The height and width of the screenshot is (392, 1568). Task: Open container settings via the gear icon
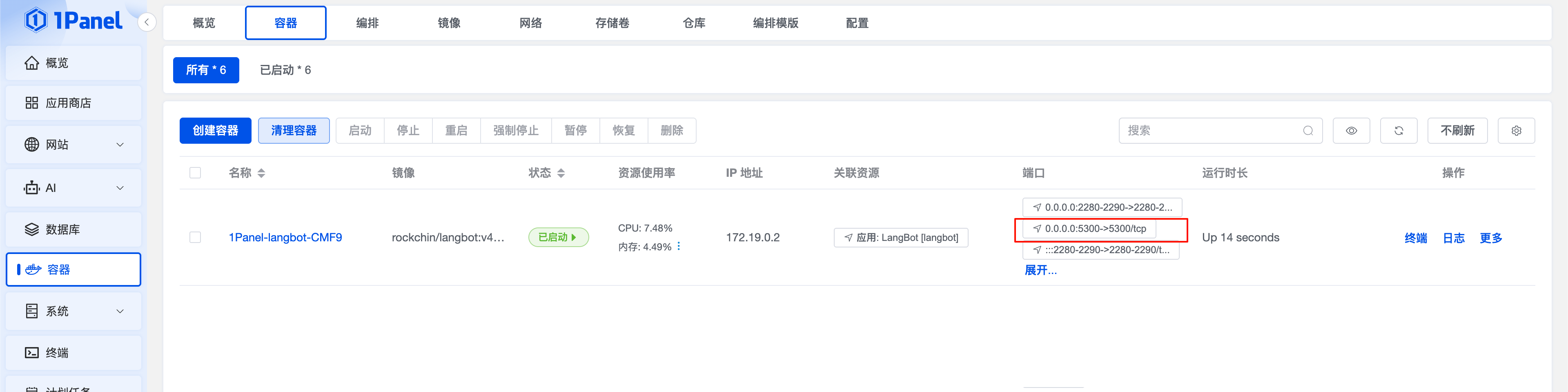click(1516, 130)
